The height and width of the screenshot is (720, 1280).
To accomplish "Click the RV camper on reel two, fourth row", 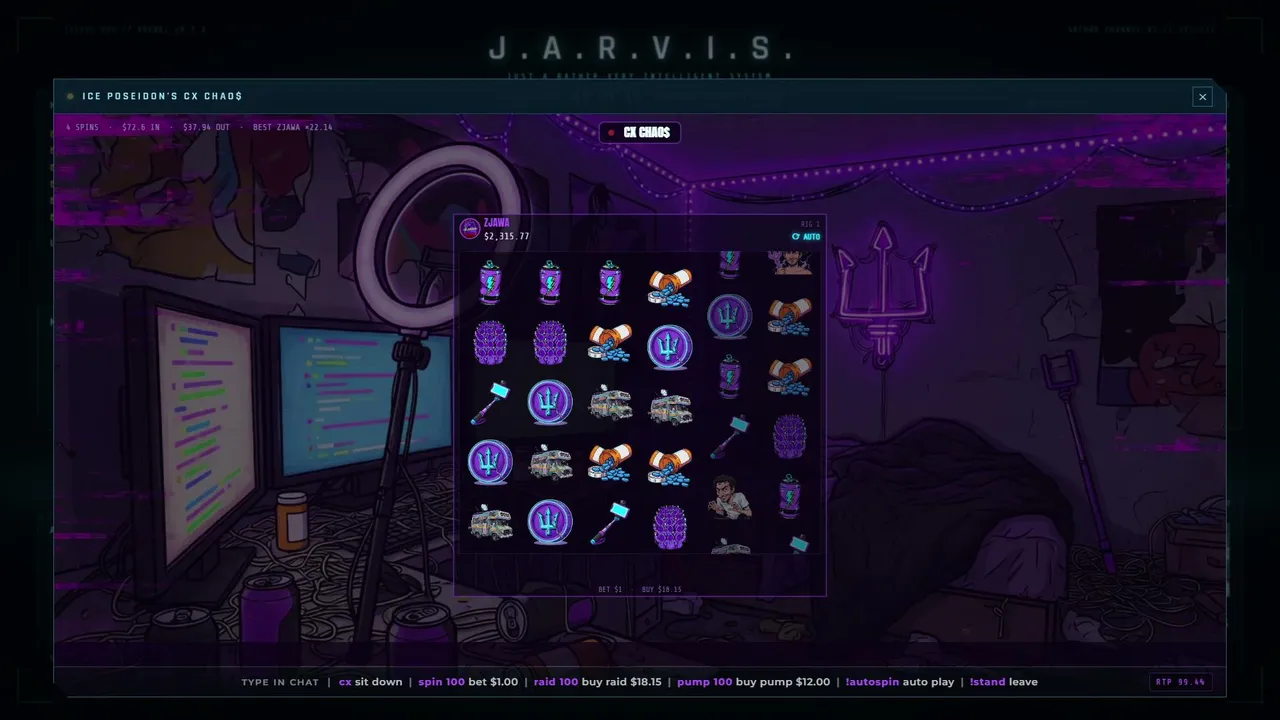I will click(x=550, y=462).
